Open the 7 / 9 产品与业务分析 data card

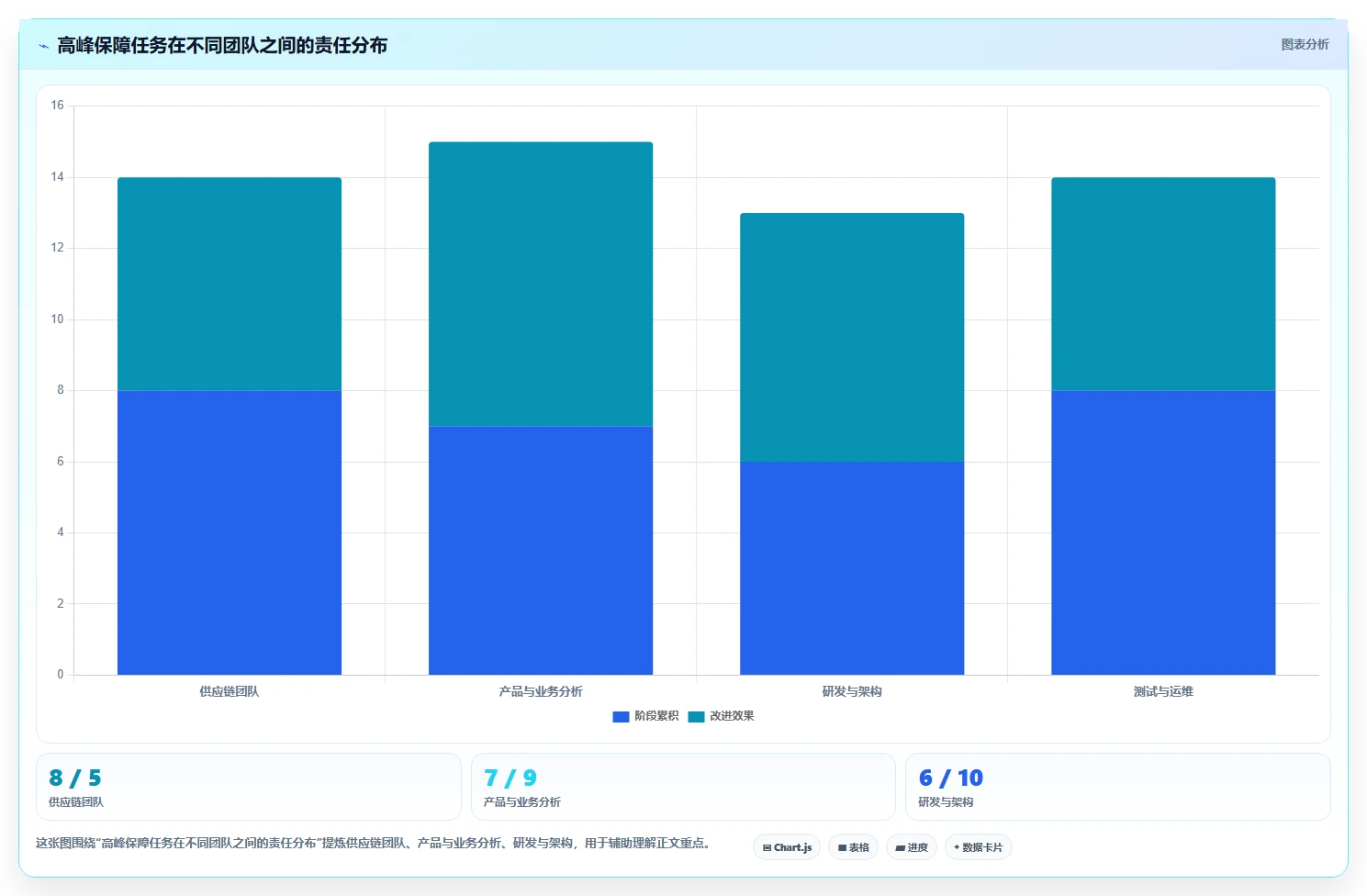point(683,787)
